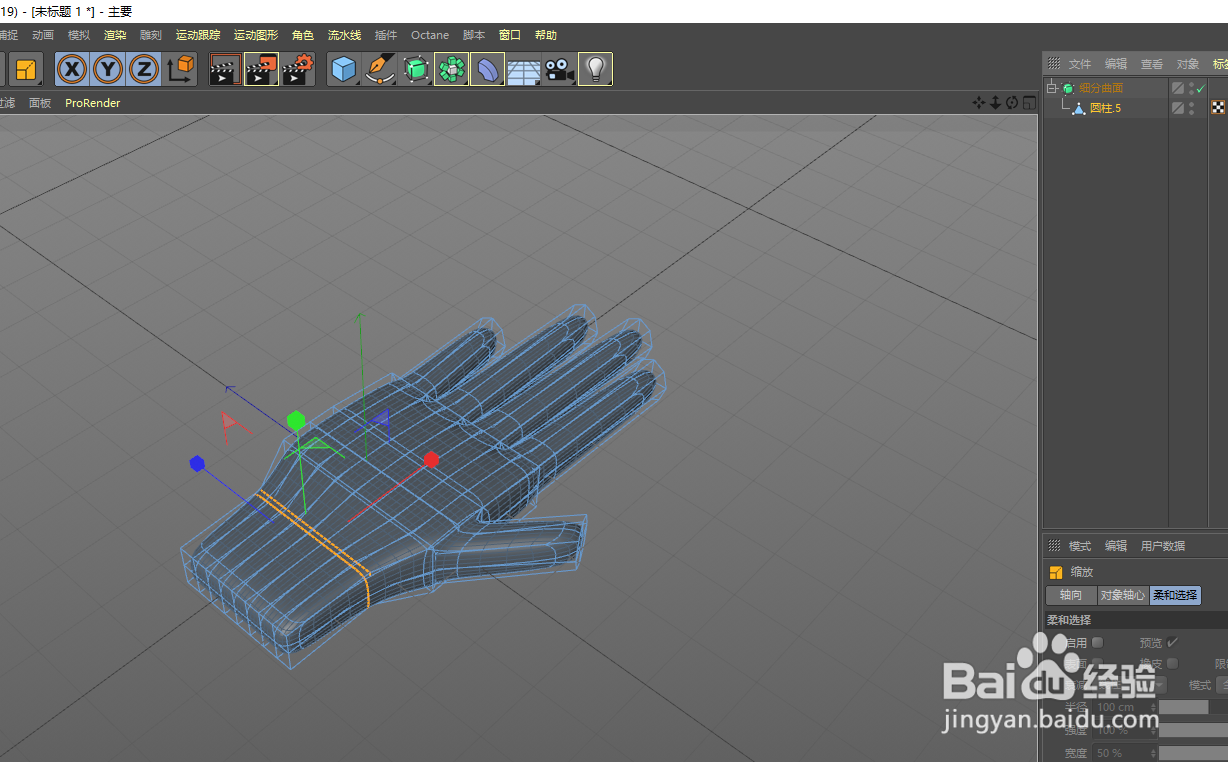Open Object Manager 查看 menu
Screen dimensions: 1228x762
click(1152, 64)
